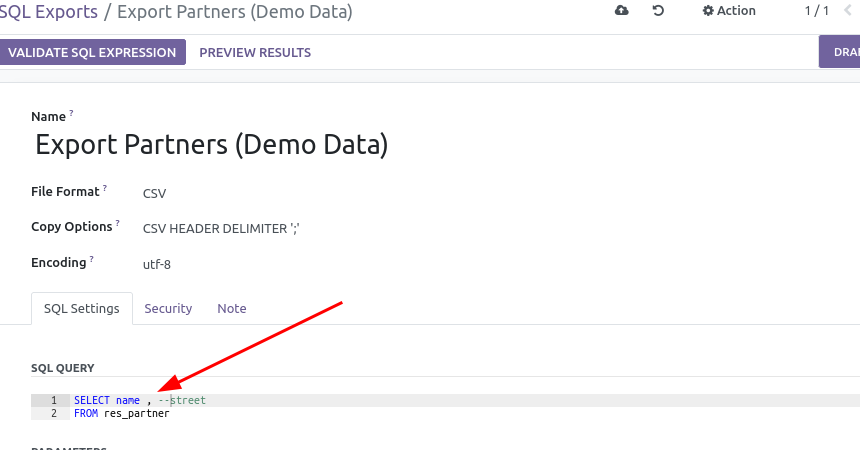Open the File Format CSV selector
Screen dimensions: 860x450
click(x=154, y=193)
